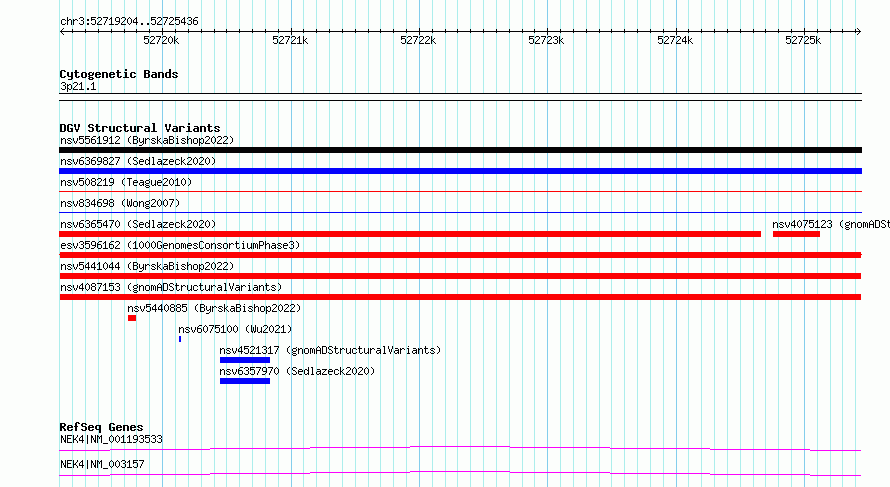
Task: Click the DGV Structural Variants track title
Action: pyautogui.click(x=140, y=128)
